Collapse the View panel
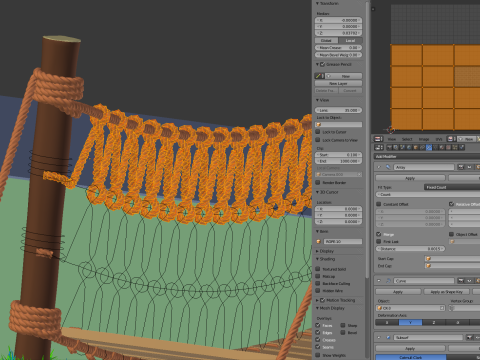 click(x=317, y=100)
